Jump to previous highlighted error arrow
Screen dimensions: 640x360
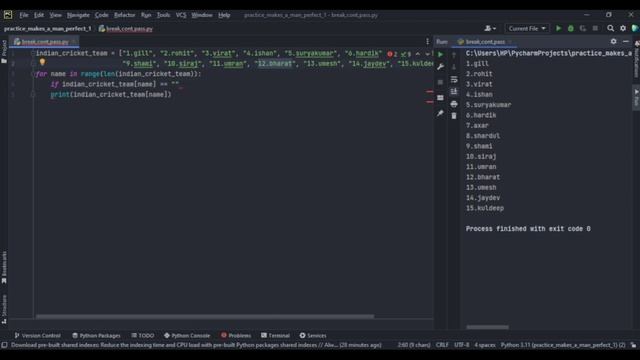pyautogui.click(x=418, y=53)
